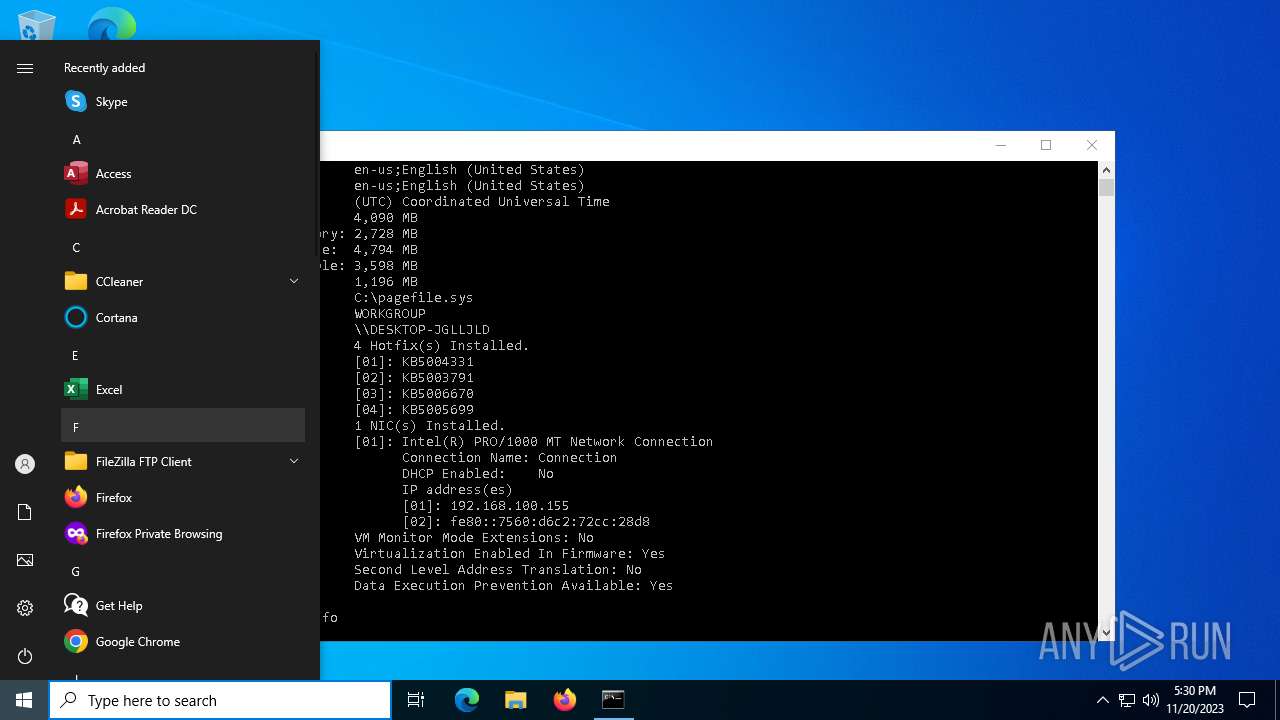Open the network status tray icon
This screenshot has width=1280, height=720.
tap(1127, 700)
